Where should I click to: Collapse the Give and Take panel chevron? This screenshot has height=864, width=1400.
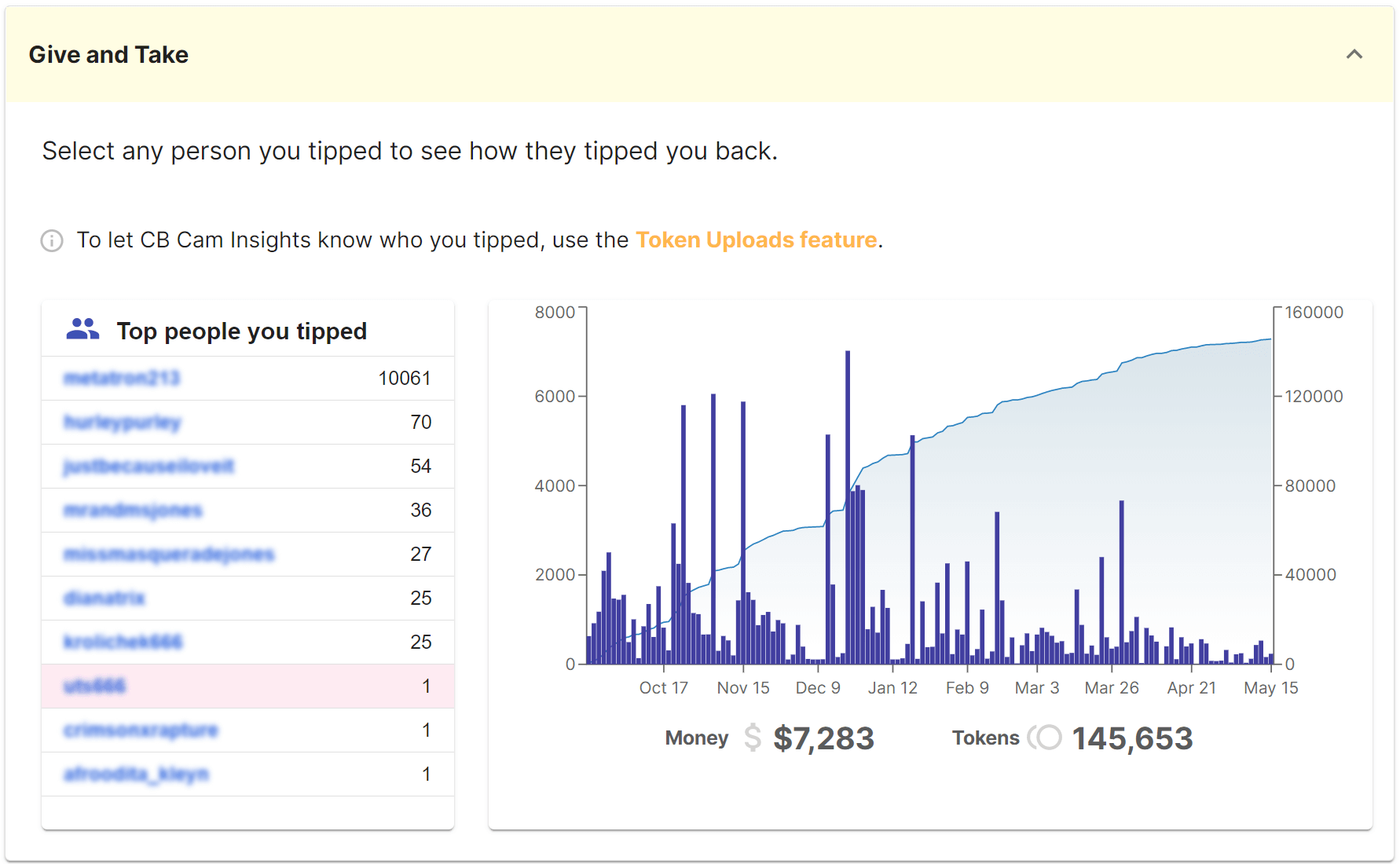tap(1354, 54)
